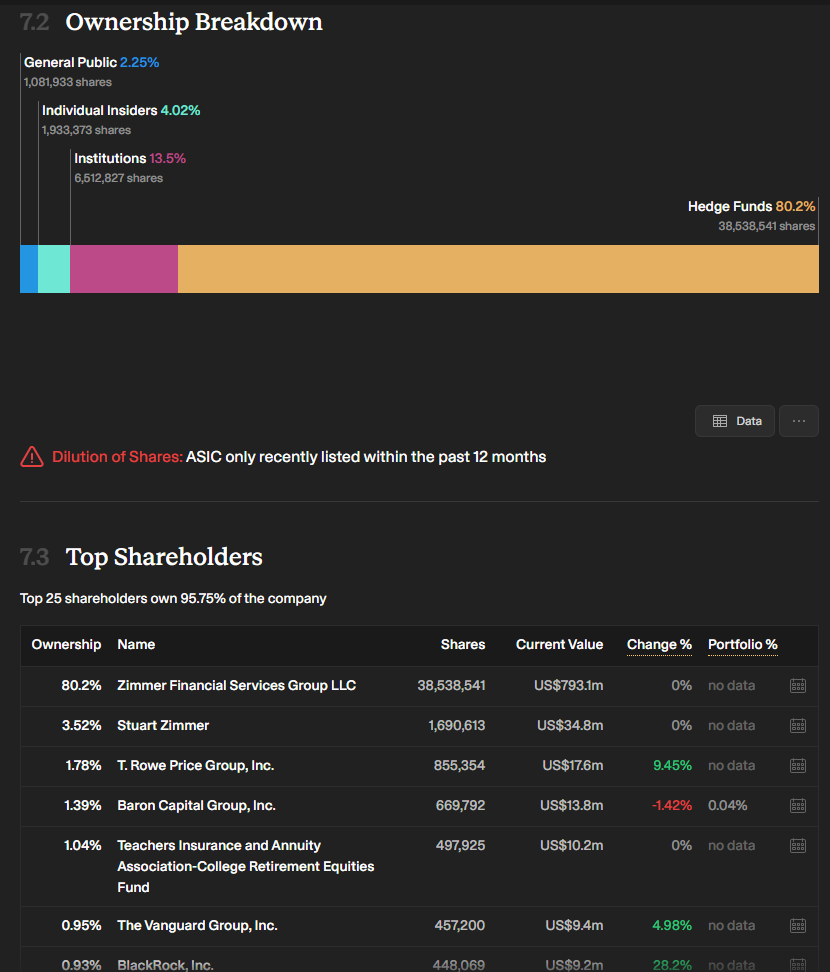Viewport: 830px width, 972px height.
Task: Click the Top 25 shareholders own 95.75% text
Action: (x=173, y=599)
